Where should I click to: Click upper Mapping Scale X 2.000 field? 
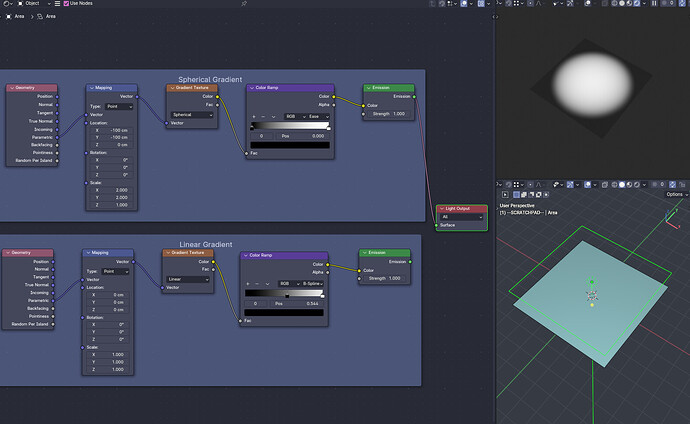point(112,190)
